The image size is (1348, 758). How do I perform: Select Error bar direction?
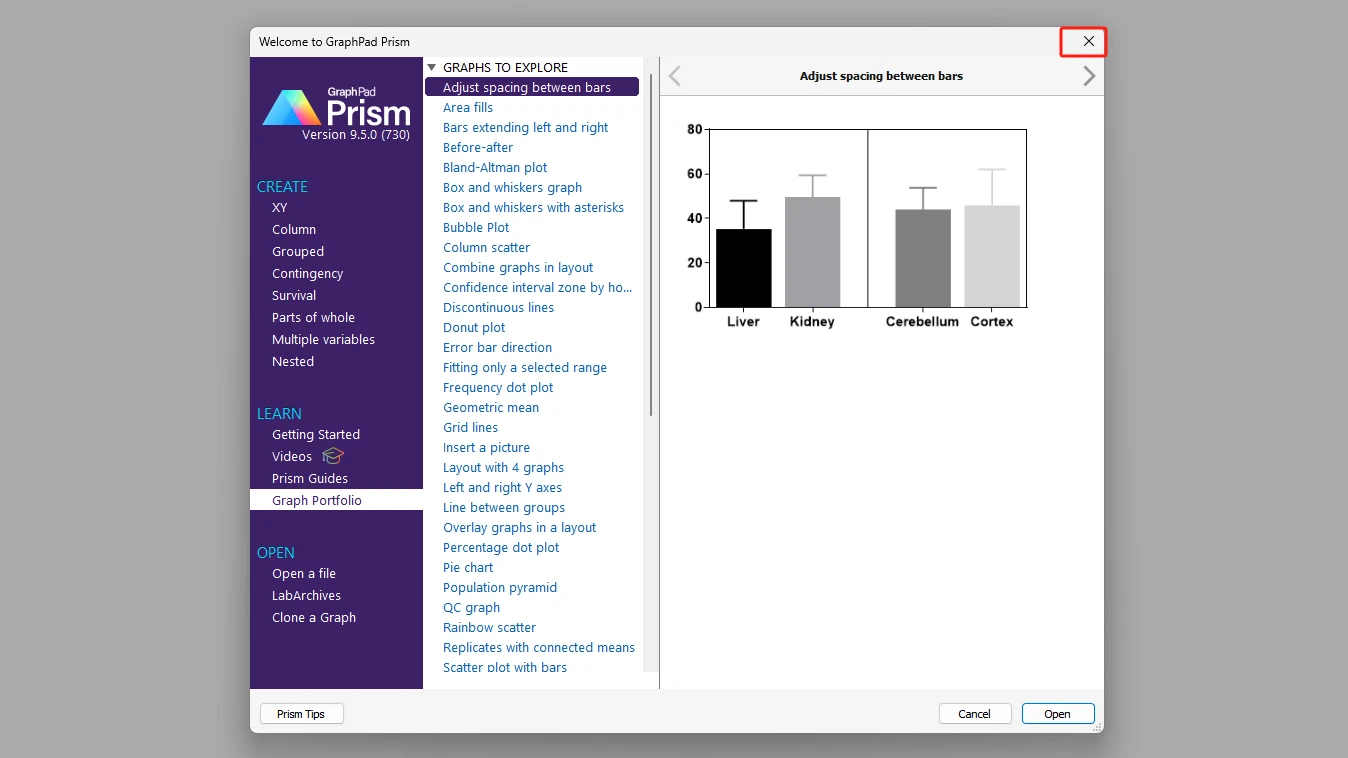tap(498, 347)
